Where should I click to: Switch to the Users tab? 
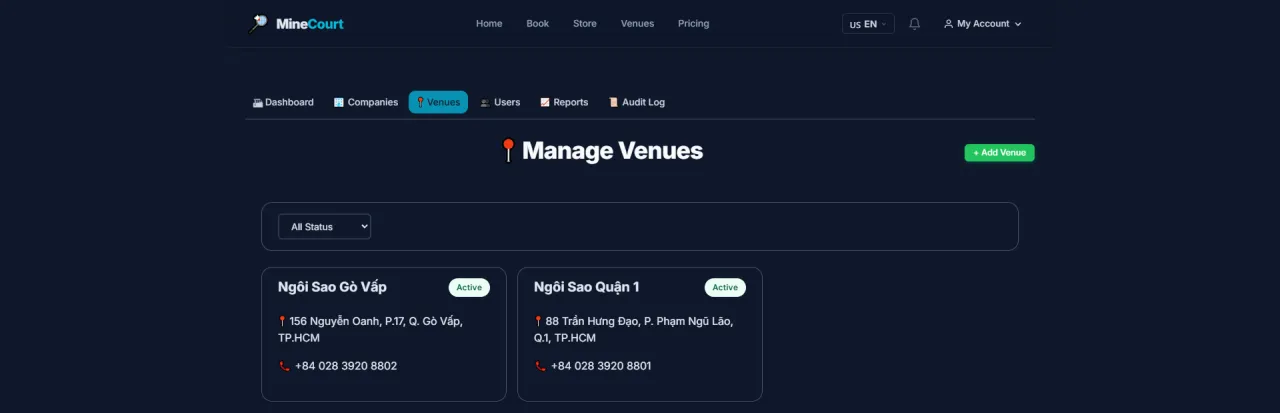click(x=500, y=102)
